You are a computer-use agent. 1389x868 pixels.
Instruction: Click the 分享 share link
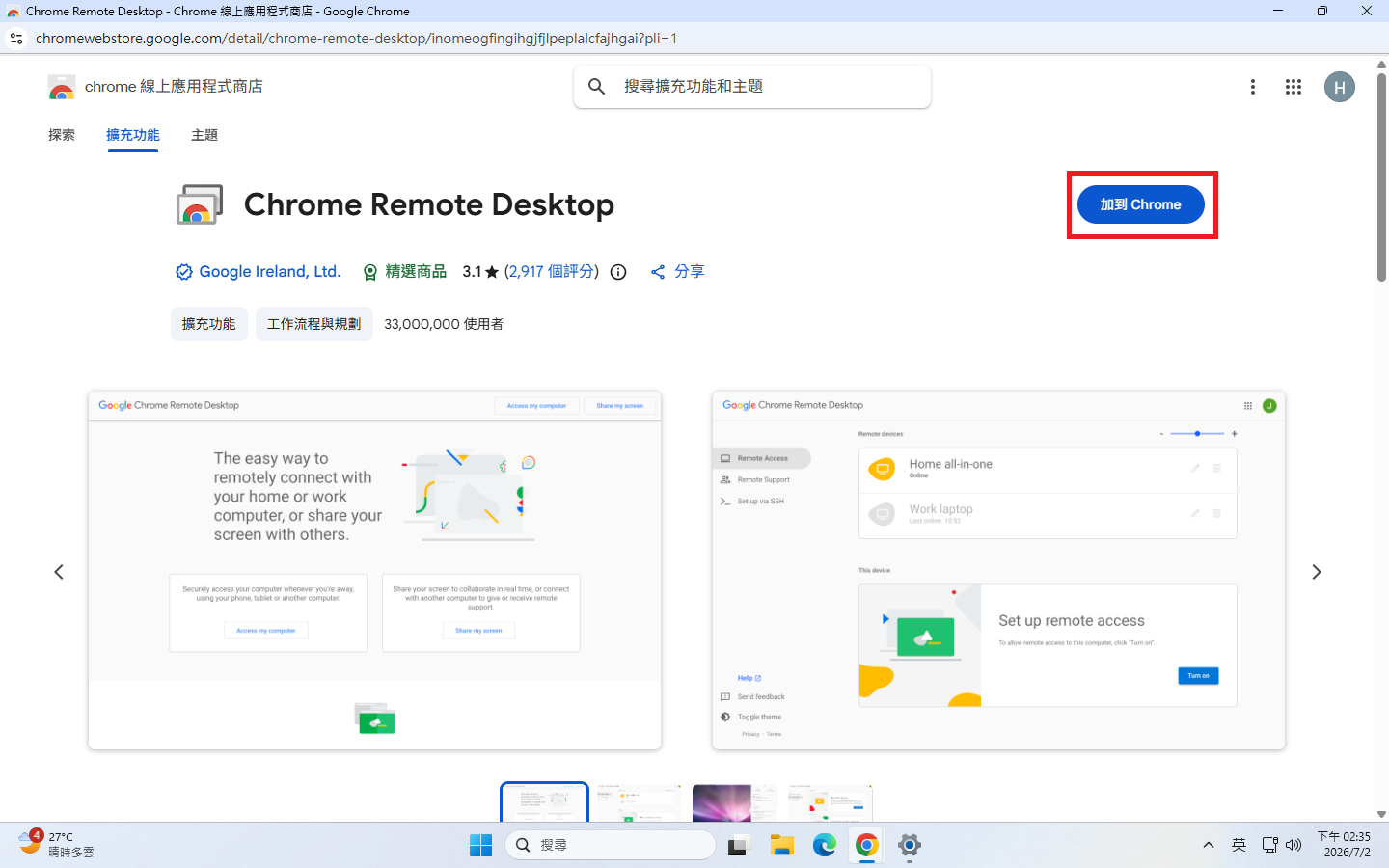click(x=689, y=272)
